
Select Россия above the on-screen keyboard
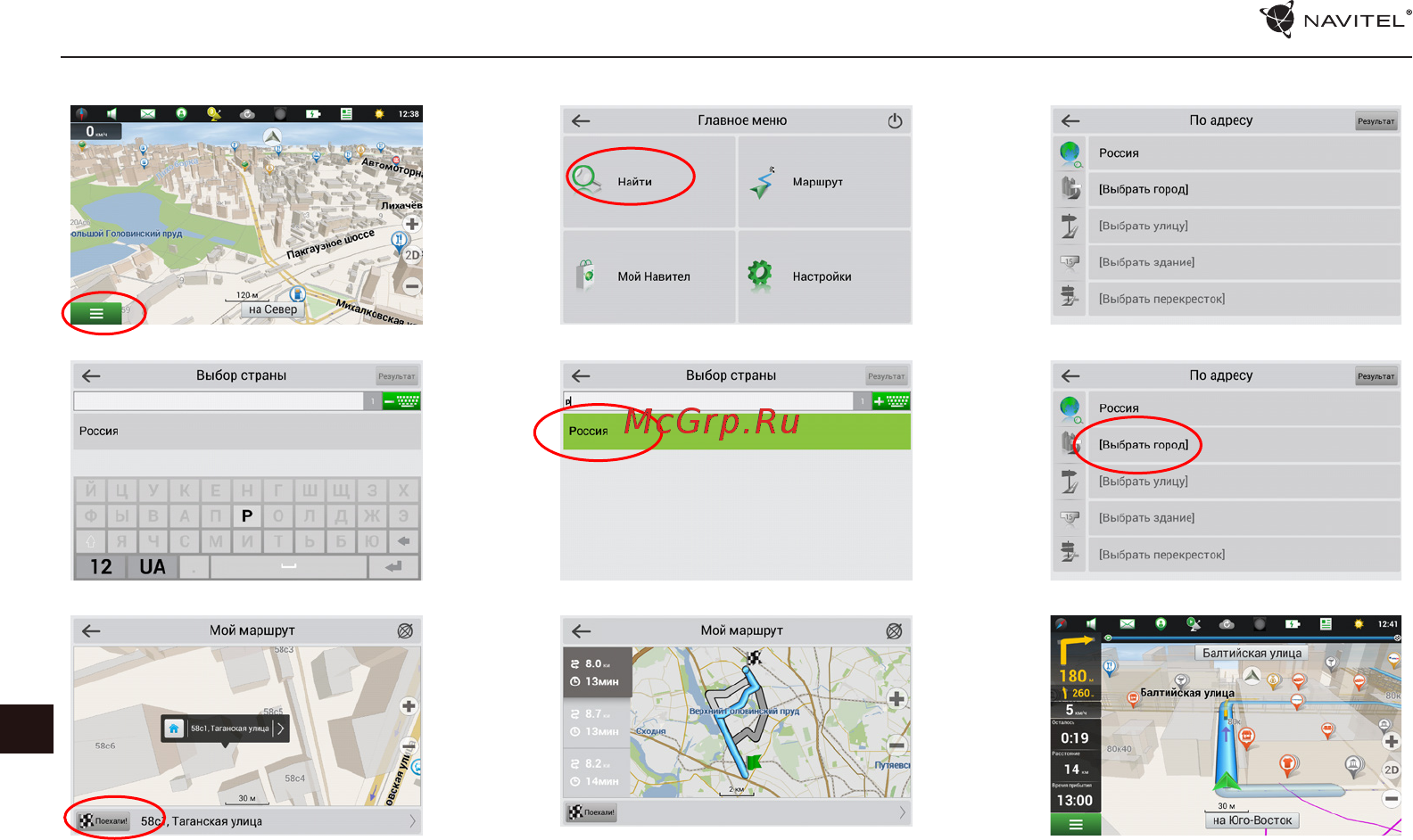pyautogui.click(x=246, y=431)
